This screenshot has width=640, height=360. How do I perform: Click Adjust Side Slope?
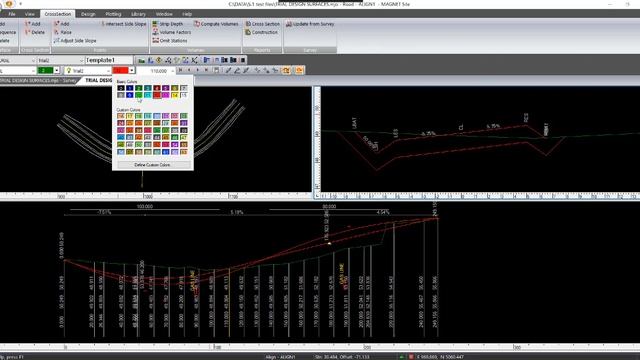[75, 41]
